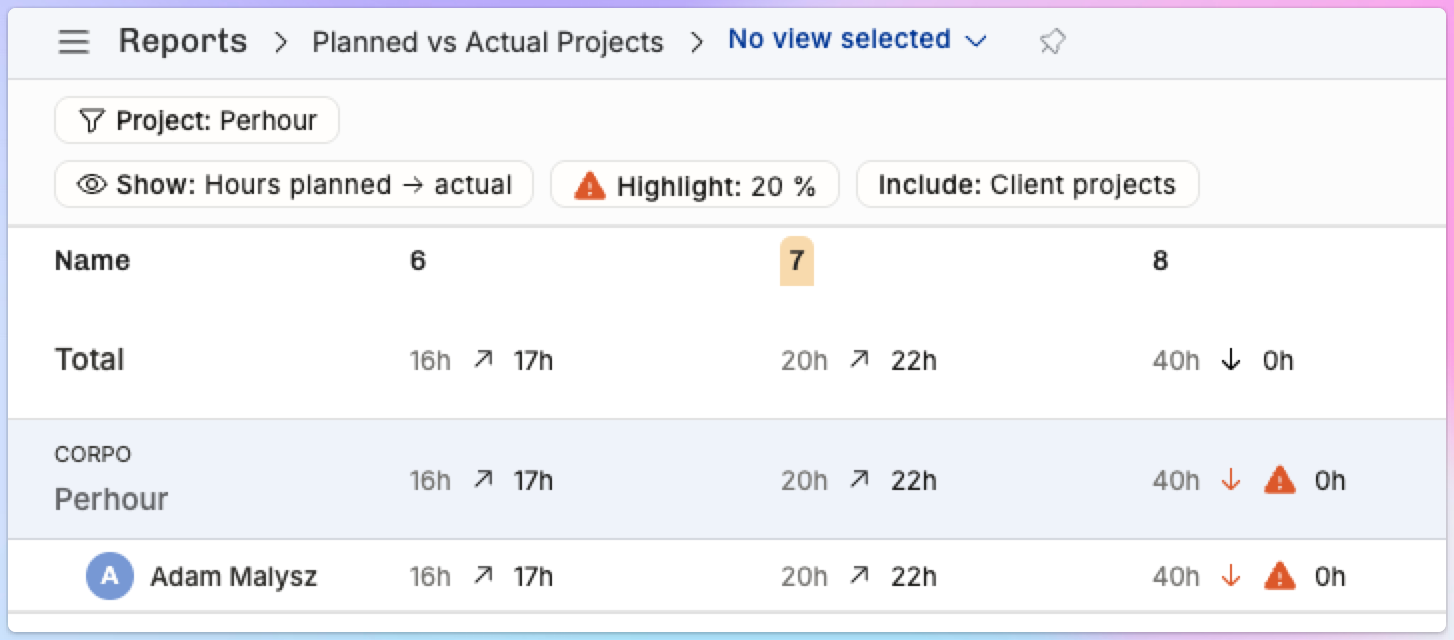Image resolution: width=1454 pixels, height=640 pixels.
Task: Click the warning triangle in Perhour row
Action: point(1280,481)
